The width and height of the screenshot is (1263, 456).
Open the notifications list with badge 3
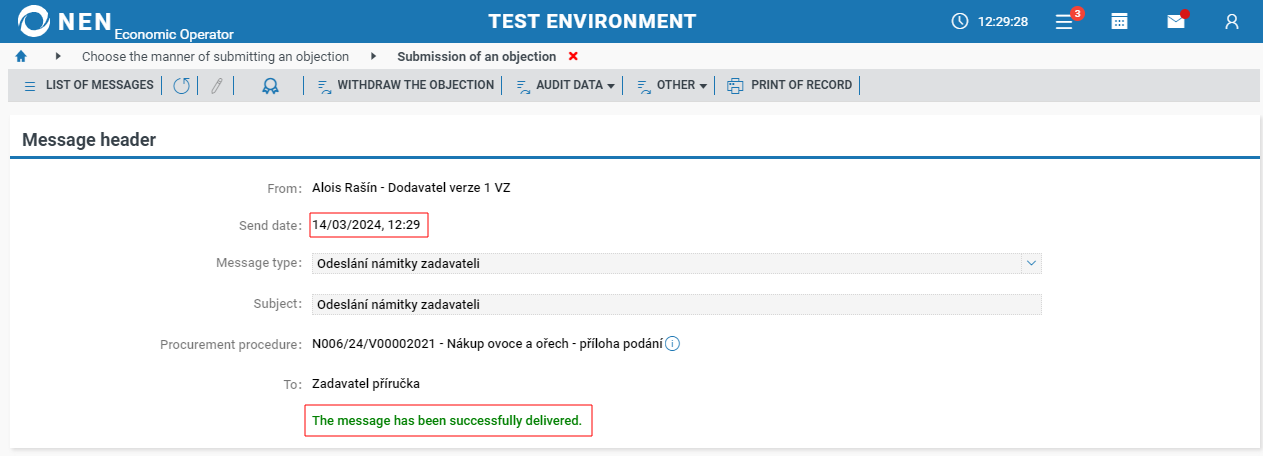tap(1066, 21)
